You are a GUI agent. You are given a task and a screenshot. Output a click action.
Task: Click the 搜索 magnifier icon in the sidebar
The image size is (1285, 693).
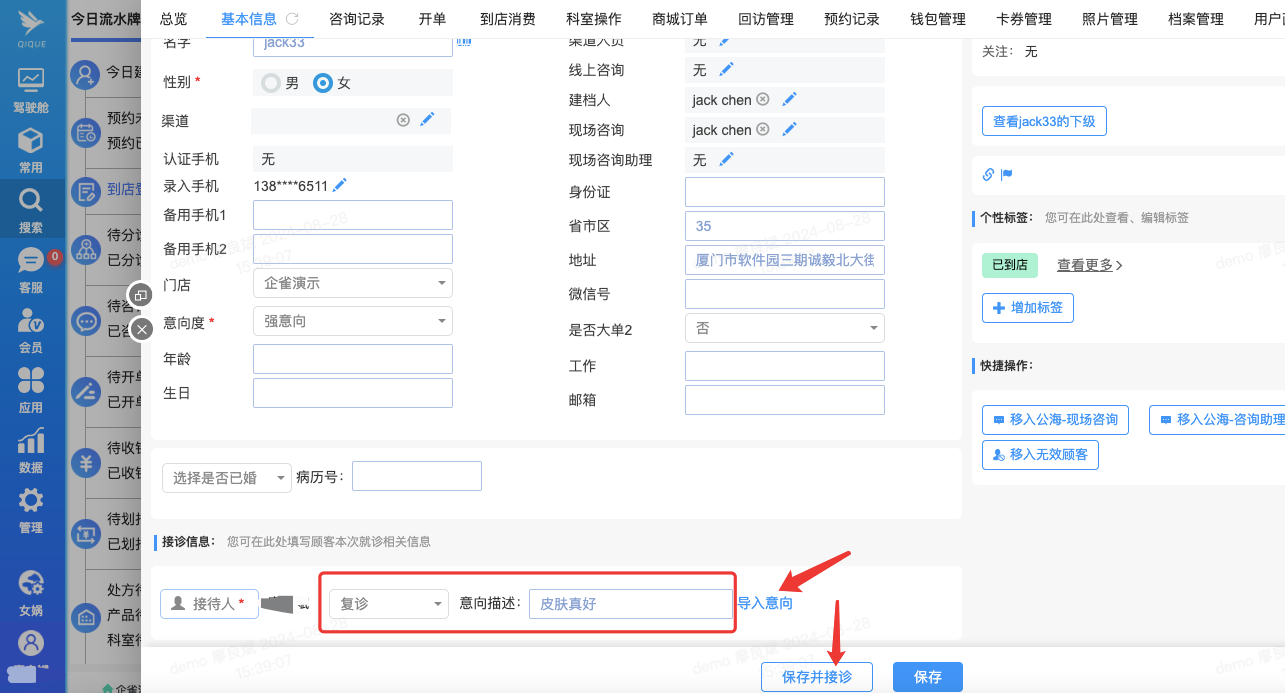click(x=31, y=200)
